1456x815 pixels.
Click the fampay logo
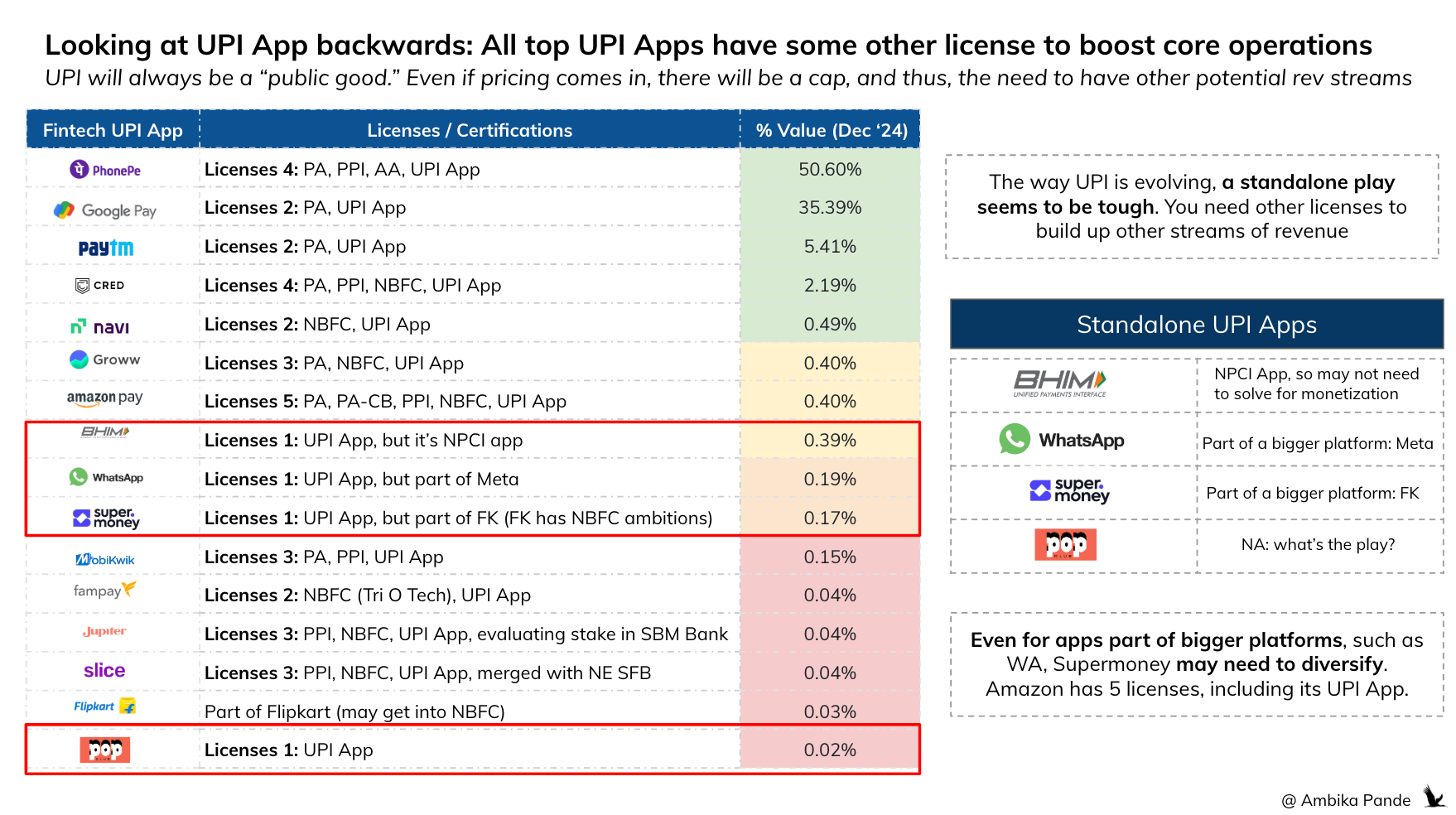[x=105, y=590]
